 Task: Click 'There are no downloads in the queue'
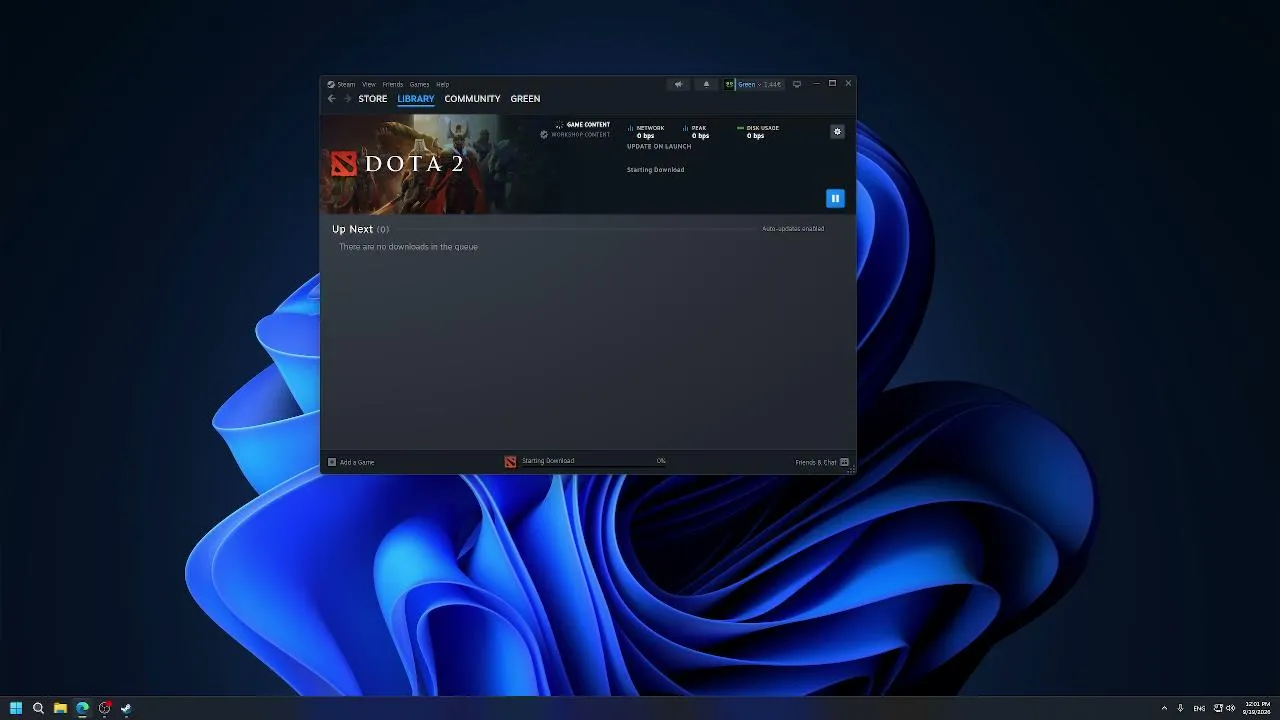tap(408, 247)
